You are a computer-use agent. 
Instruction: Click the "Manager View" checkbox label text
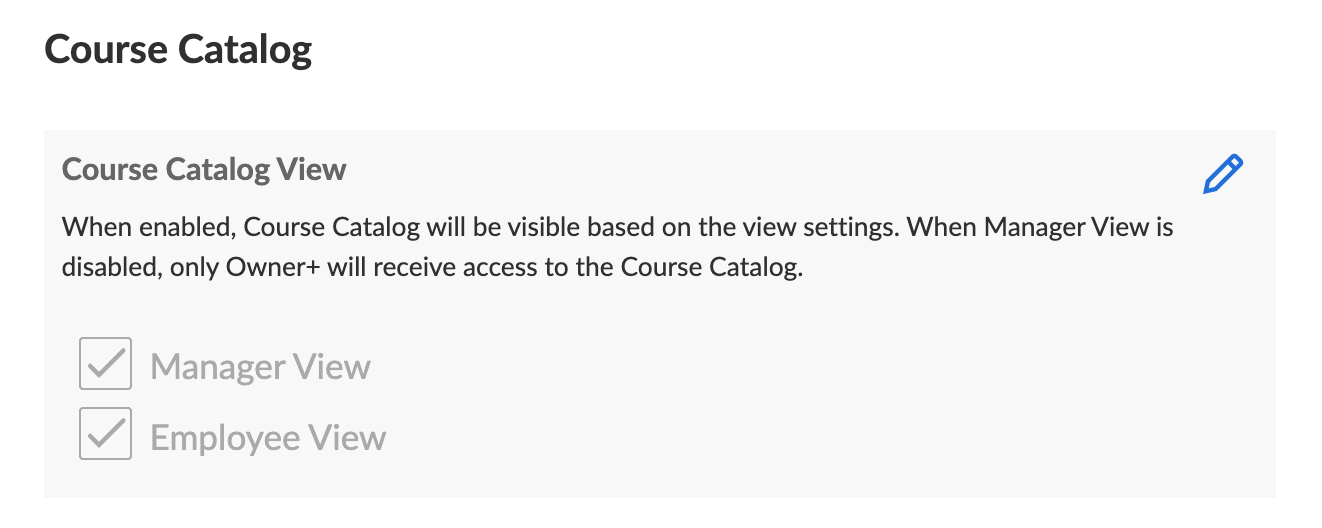(260, 367)
